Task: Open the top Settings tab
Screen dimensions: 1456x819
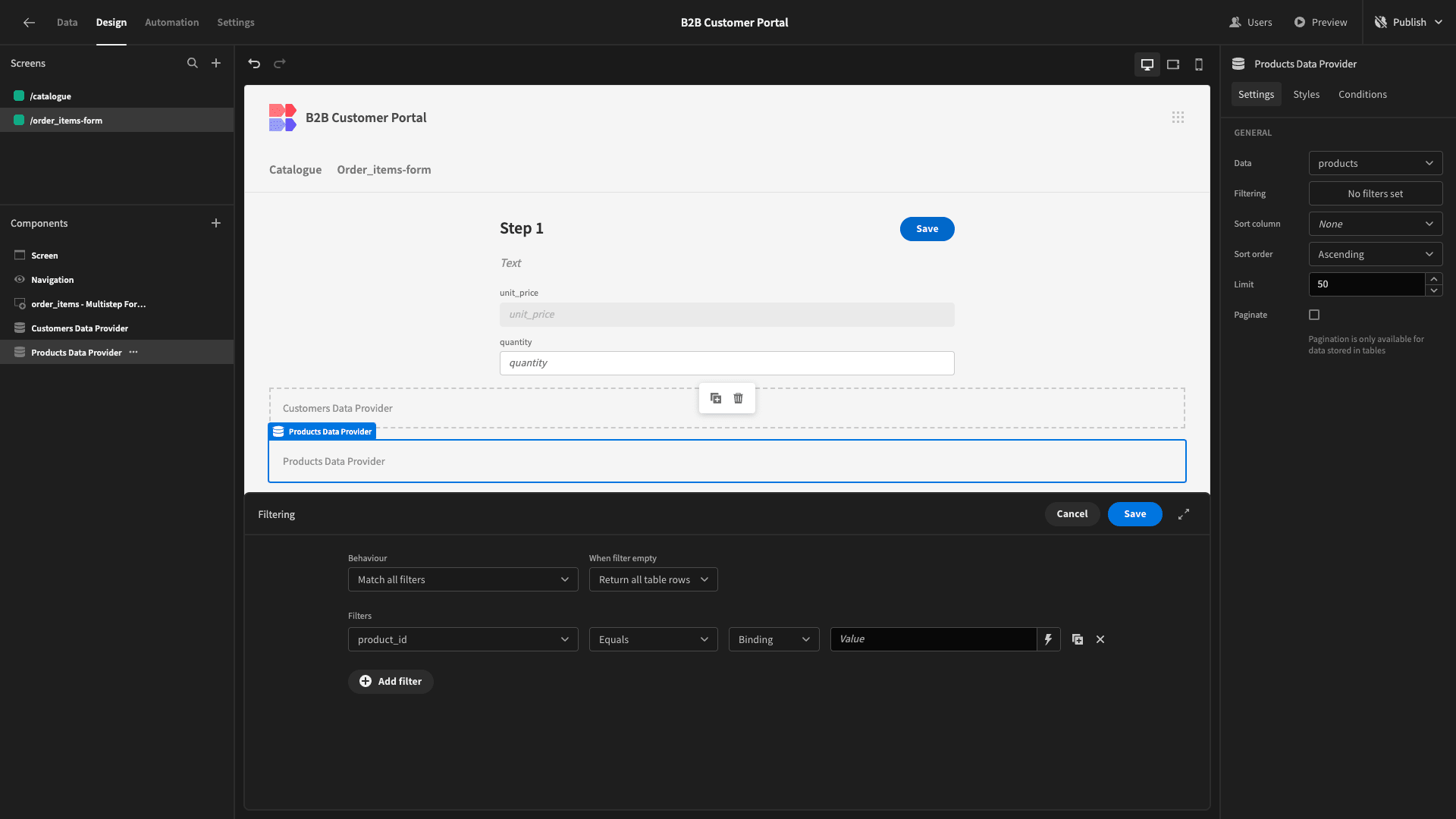Action: (236, 23)
